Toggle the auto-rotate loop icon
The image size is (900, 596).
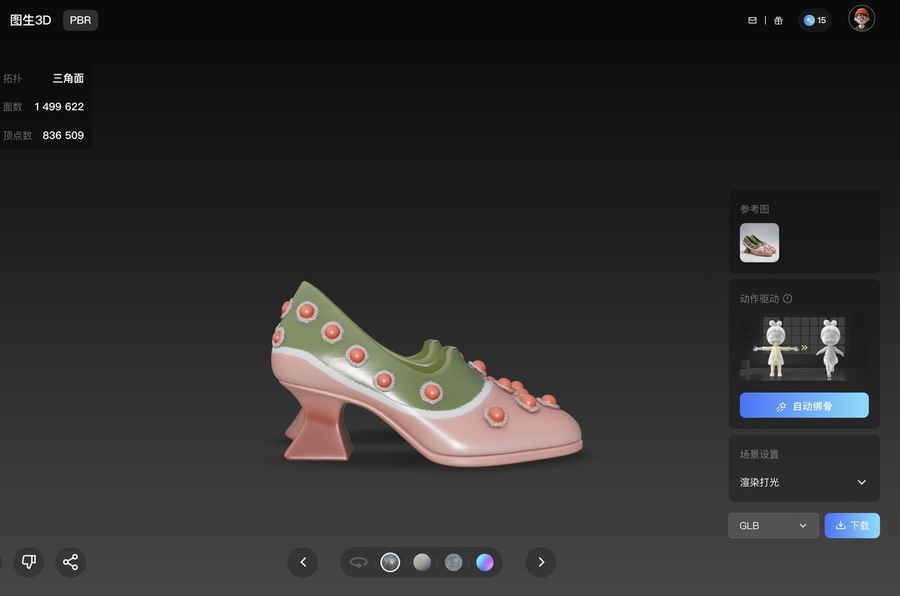[x=358, y=562]
